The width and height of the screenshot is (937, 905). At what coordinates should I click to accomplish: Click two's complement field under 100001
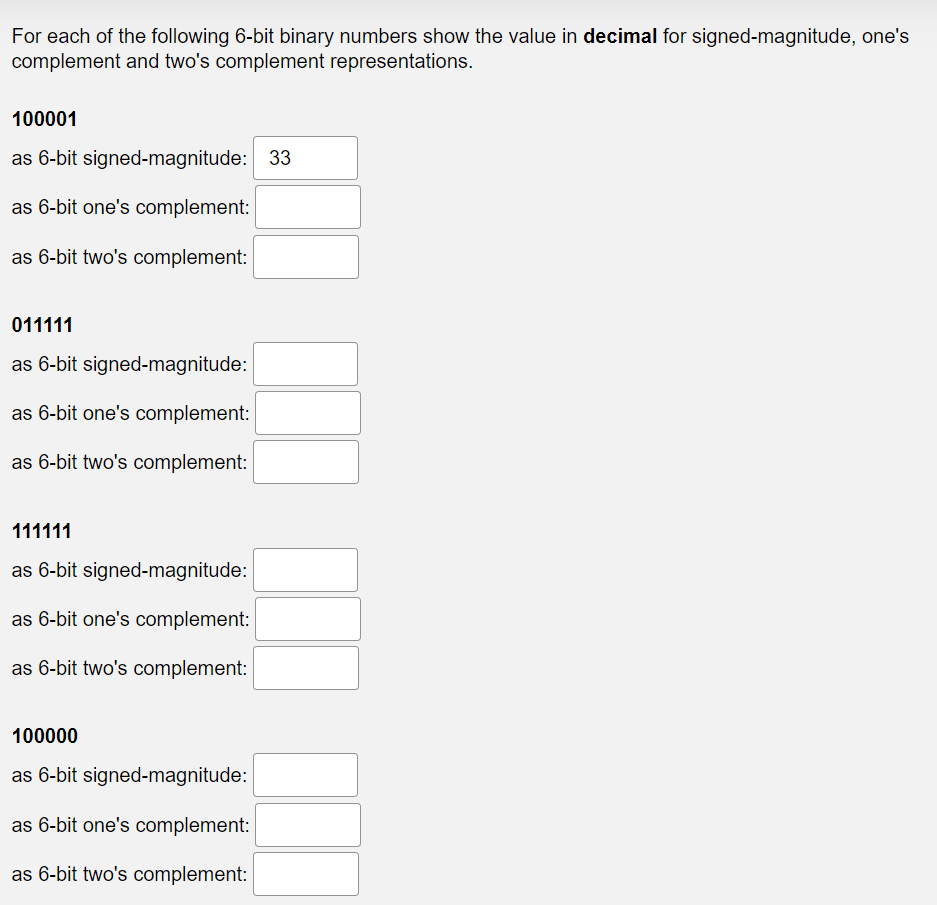point(306,257)
